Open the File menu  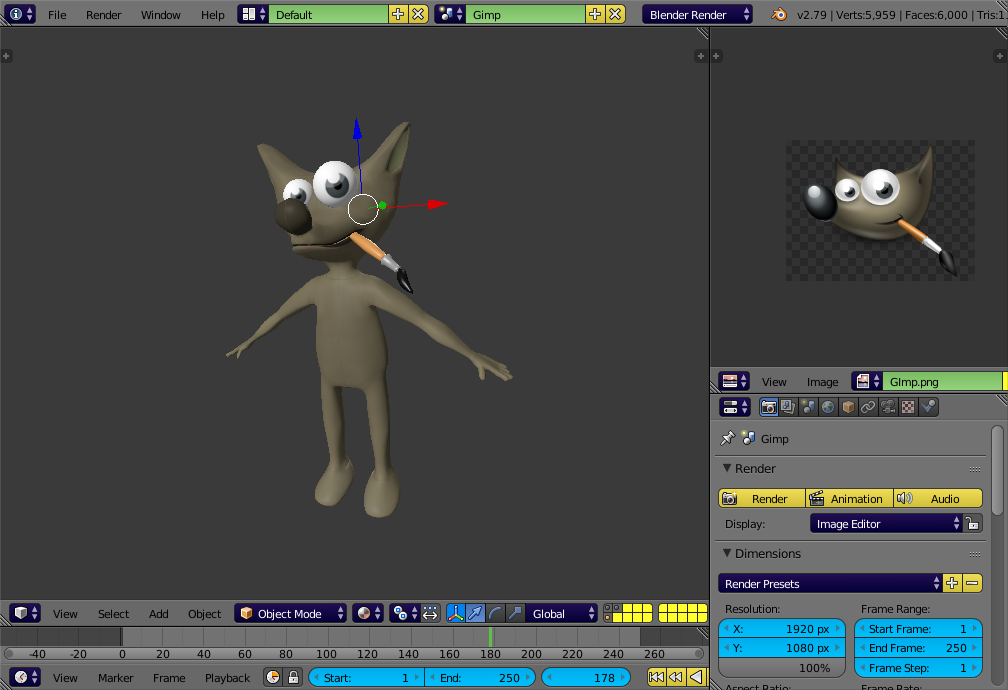(57, 15)
